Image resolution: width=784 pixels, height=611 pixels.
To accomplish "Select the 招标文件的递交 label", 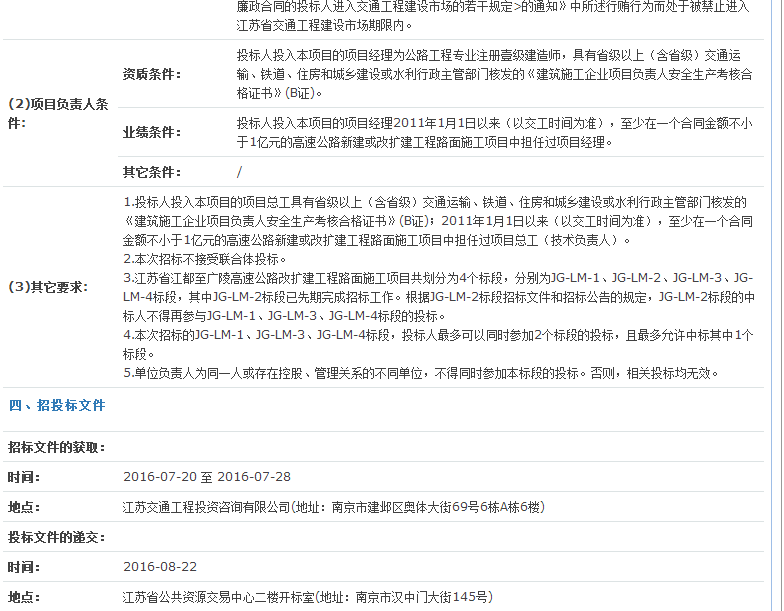I will pos(57,537).
